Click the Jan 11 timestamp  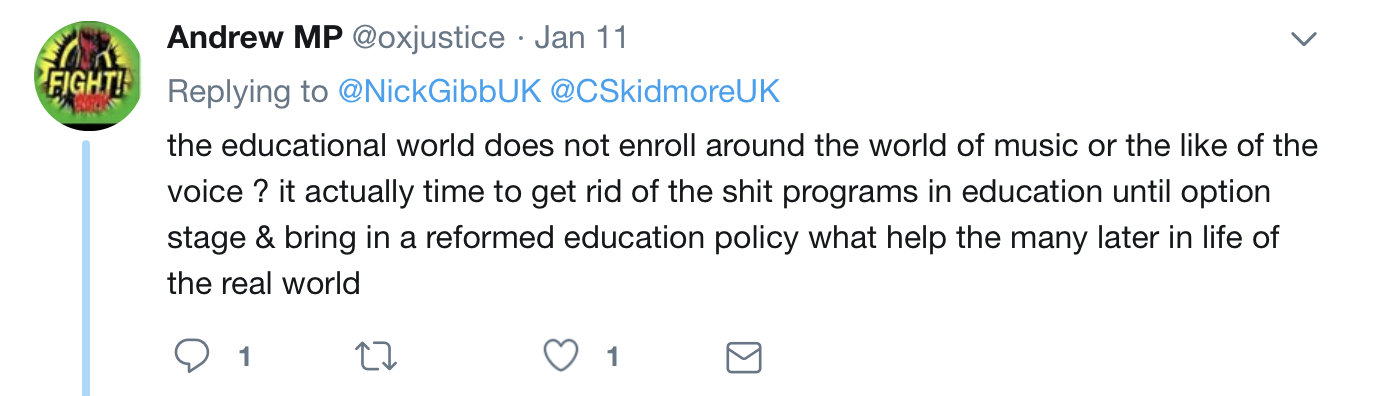(x=581, y=38)
